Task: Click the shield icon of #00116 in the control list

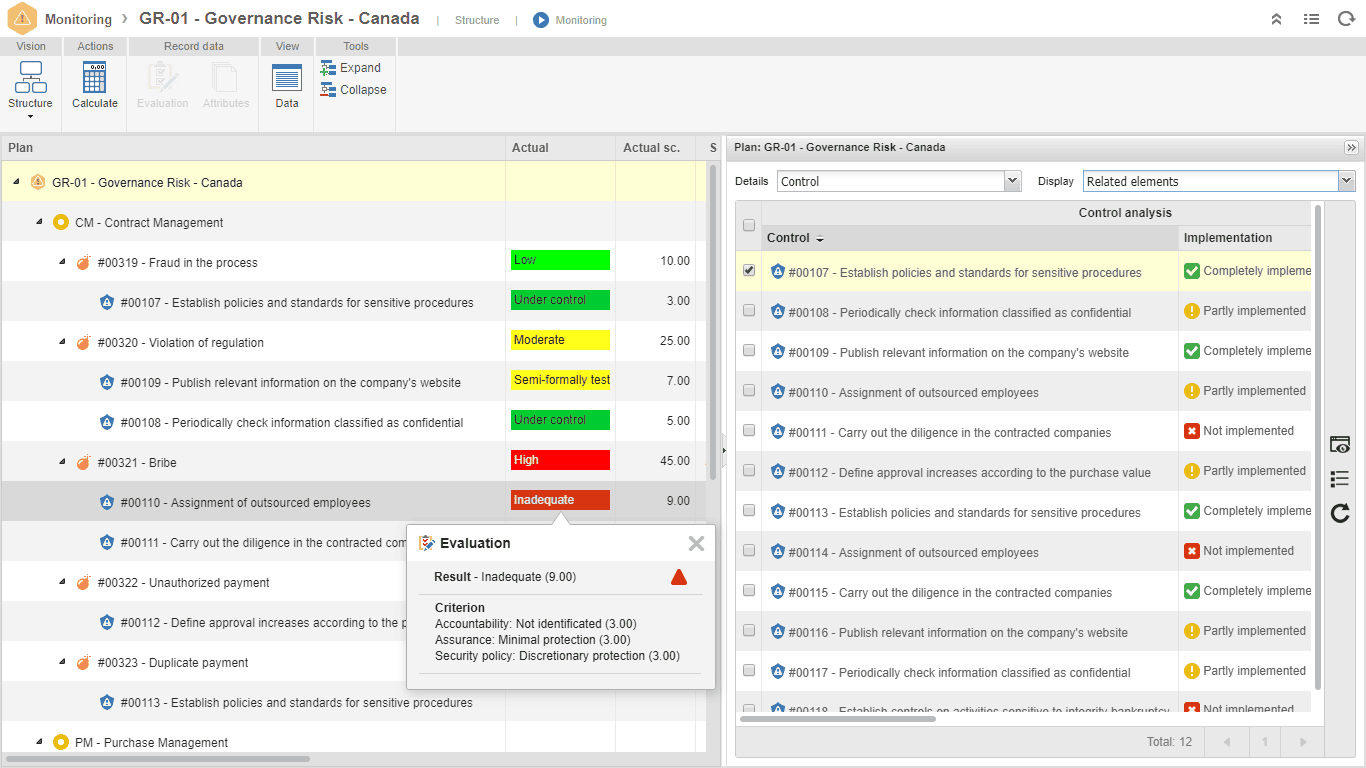Action: (778, 631)
